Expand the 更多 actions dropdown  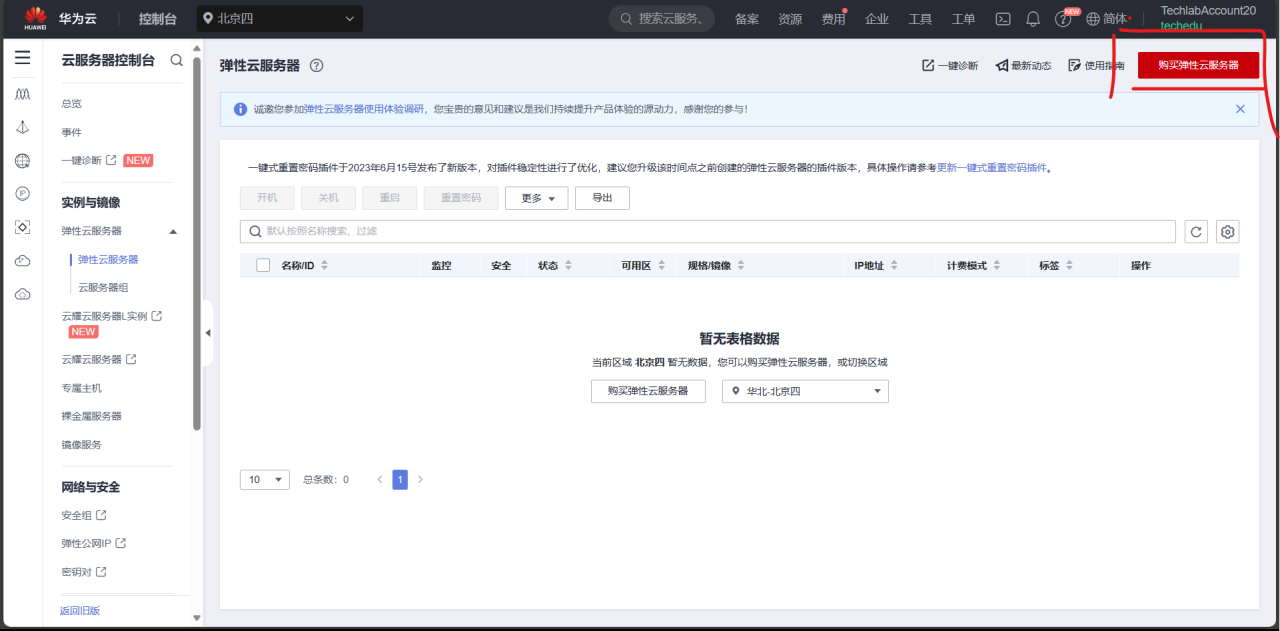(x=536, y=197)
